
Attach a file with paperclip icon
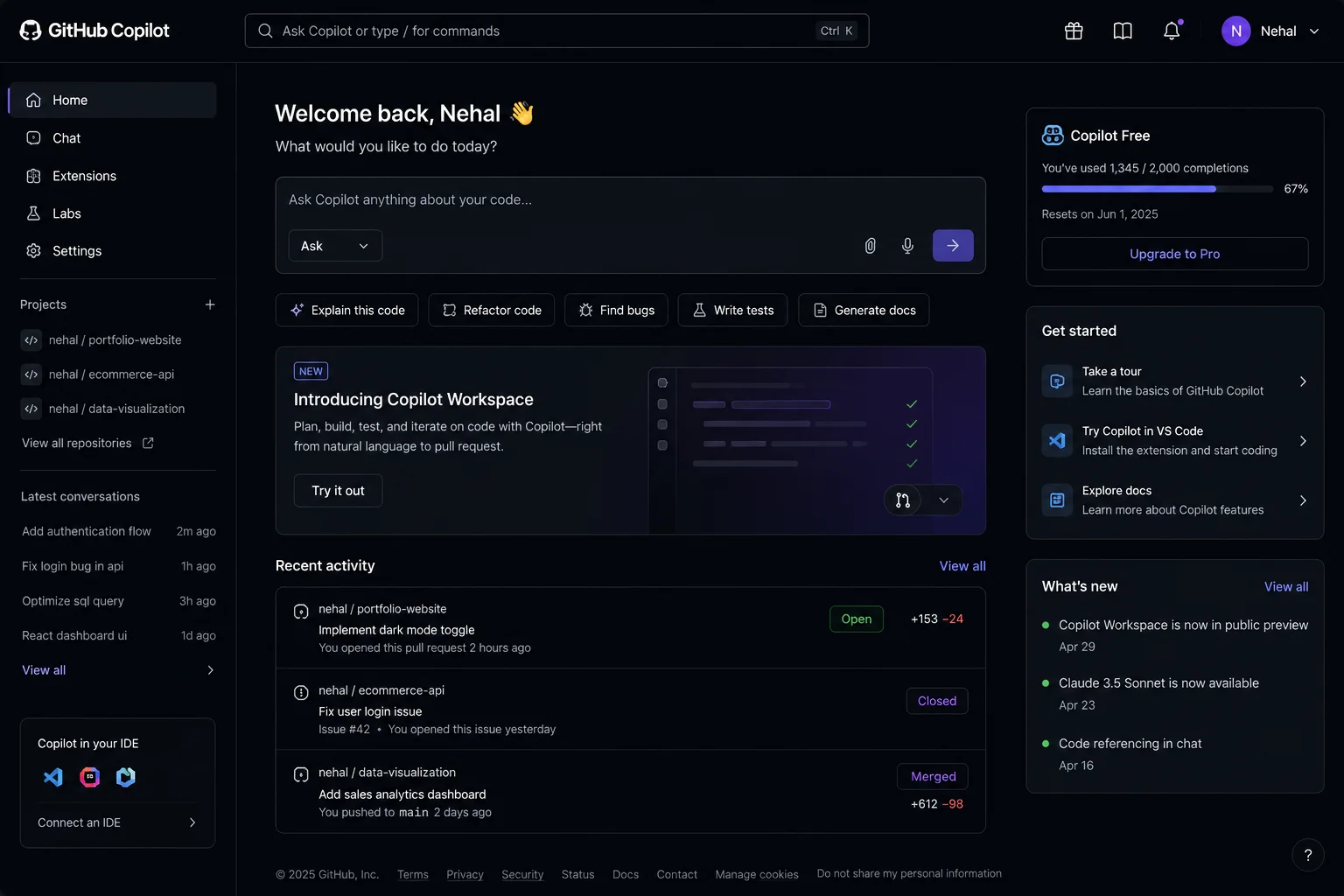(870, 246)
